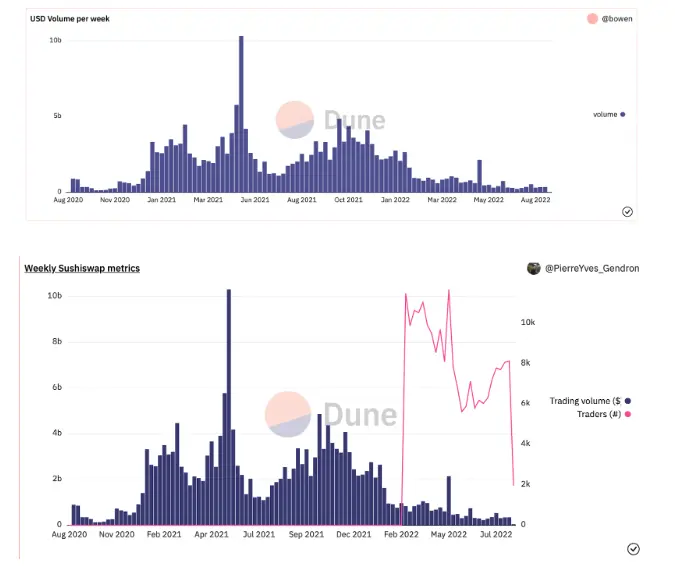Click the @PierreYves_Gendron avatar picture

(533, 268)
